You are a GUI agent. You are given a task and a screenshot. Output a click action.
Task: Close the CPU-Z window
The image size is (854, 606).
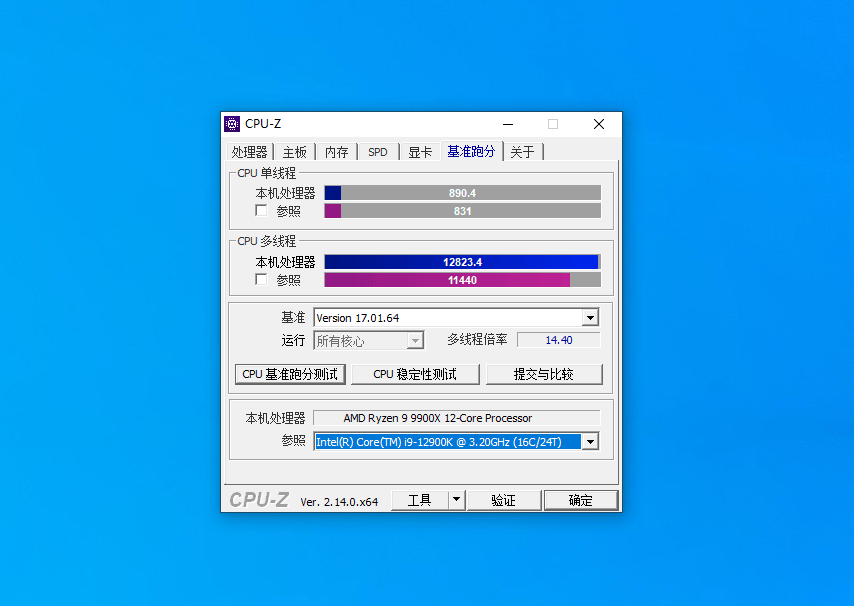click(599, 124)
